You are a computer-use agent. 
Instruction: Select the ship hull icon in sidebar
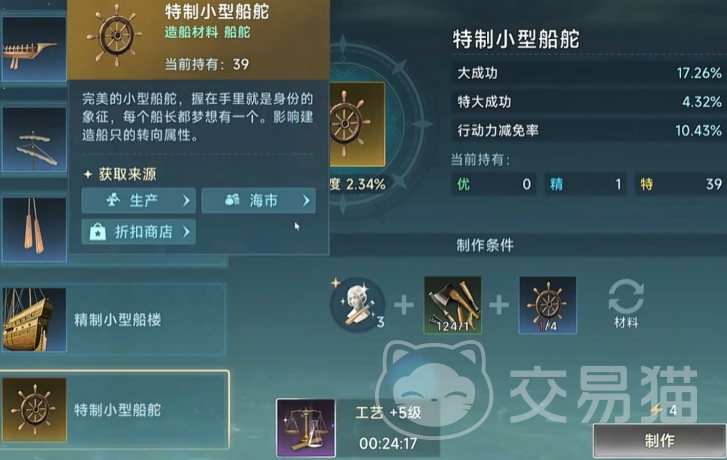(34, 49)
